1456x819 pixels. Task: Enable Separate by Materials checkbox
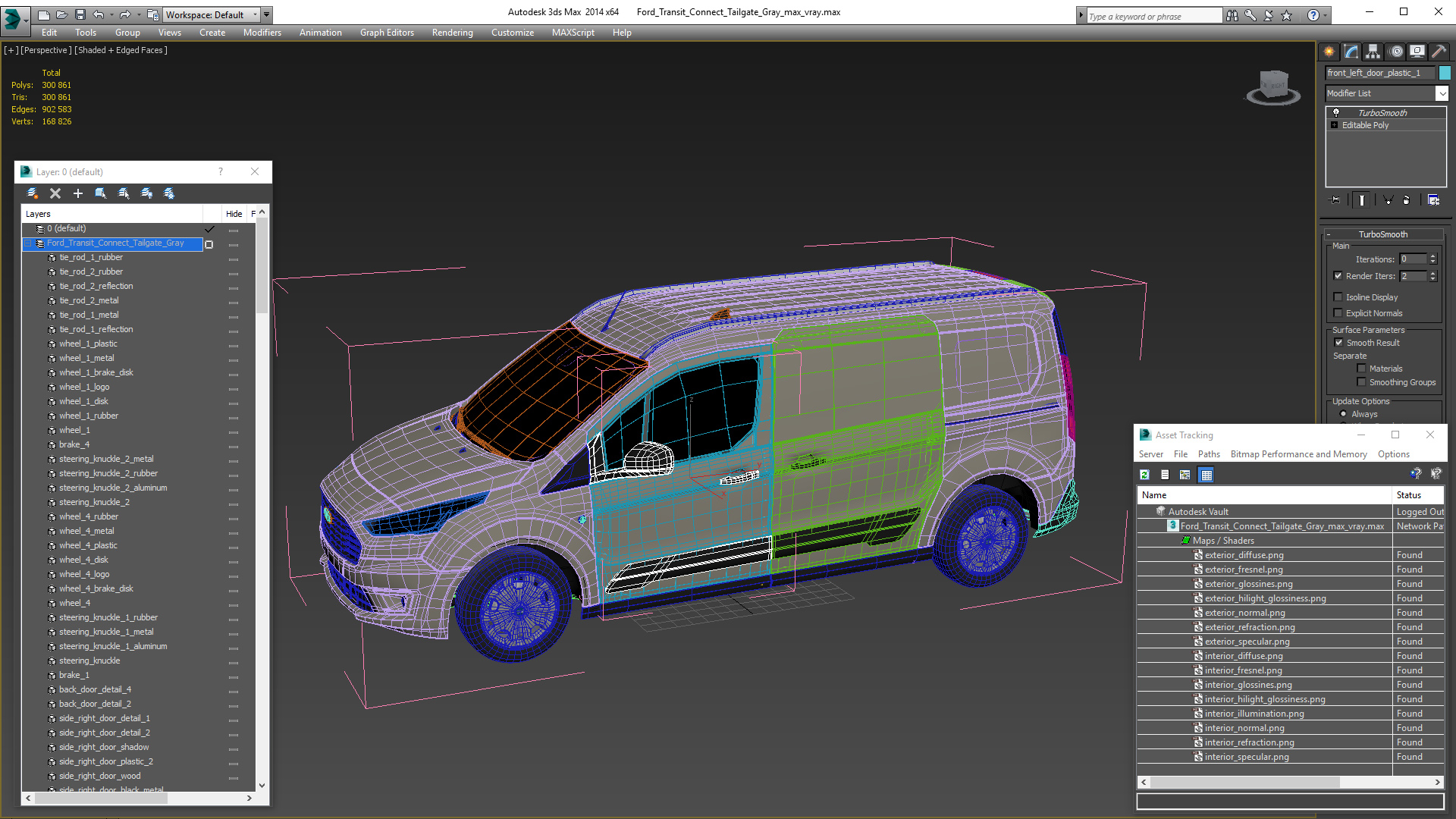[x=1362, y=369]
